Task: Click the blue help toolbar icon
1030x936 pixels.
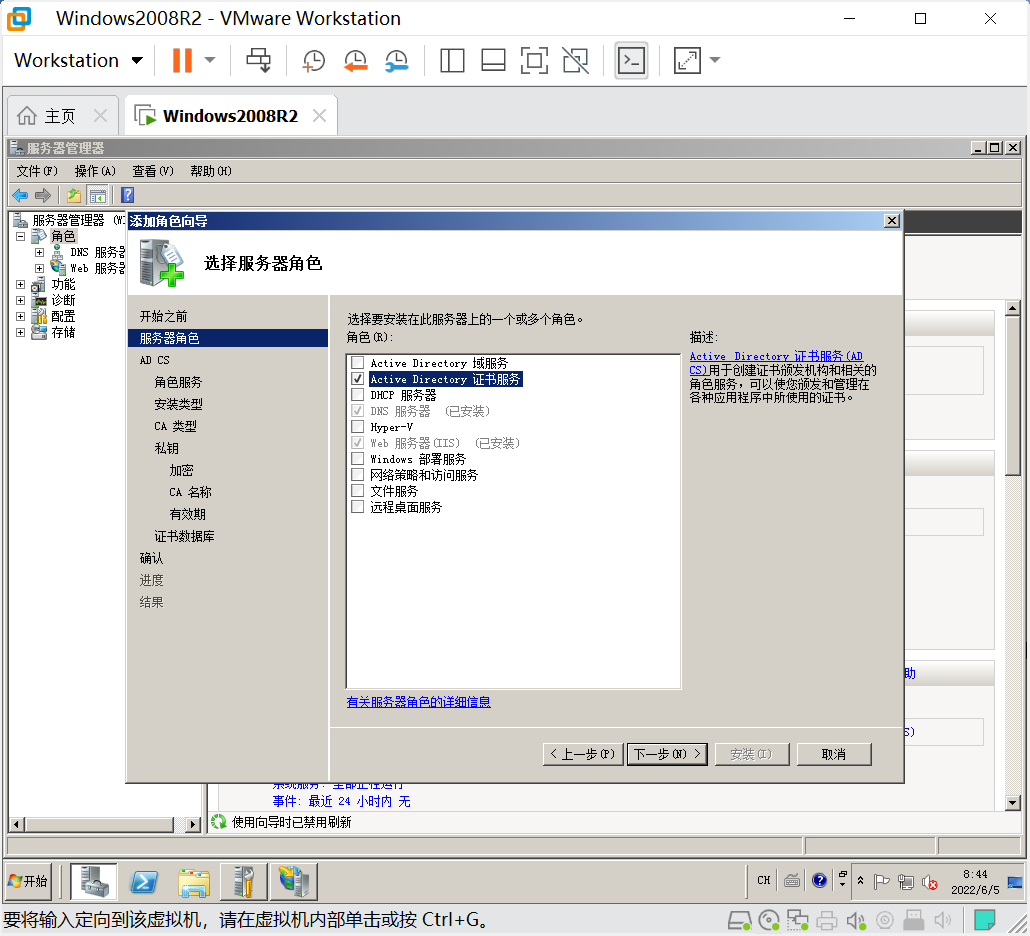Action: [x=127, y=195]
